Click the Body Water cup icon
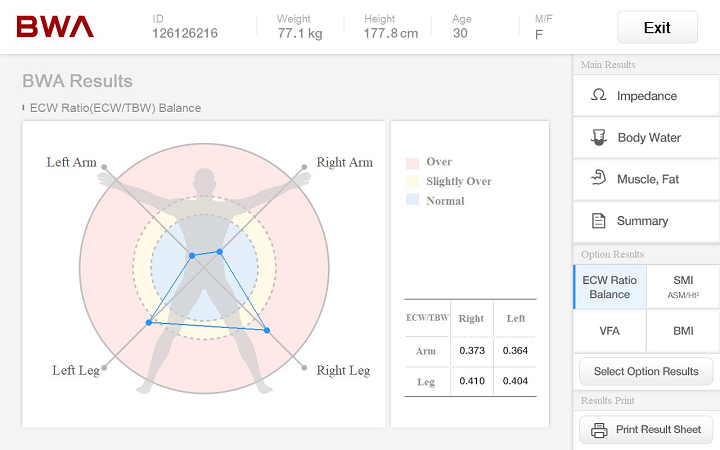720x450 pixels. [x=599, y=138]
